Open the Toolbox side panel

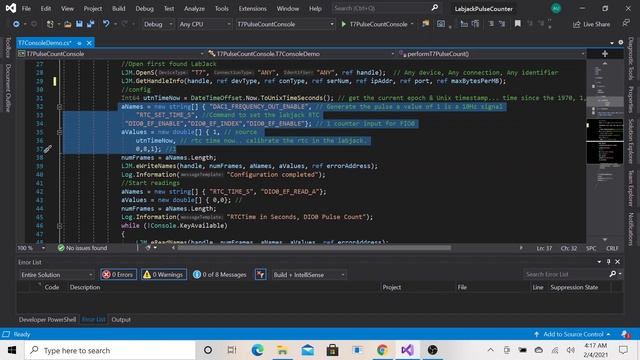pos(7,47)
